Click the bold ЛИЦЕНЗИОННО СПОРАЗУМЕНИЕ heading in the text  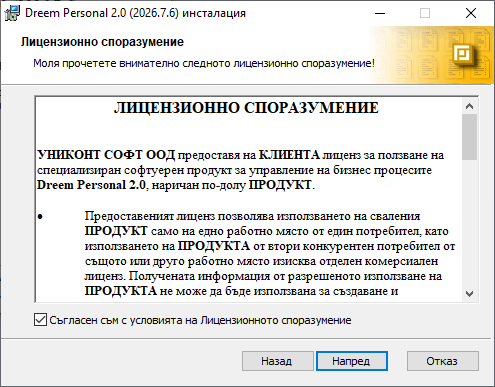pyautogui.click(x=246, y=108)
